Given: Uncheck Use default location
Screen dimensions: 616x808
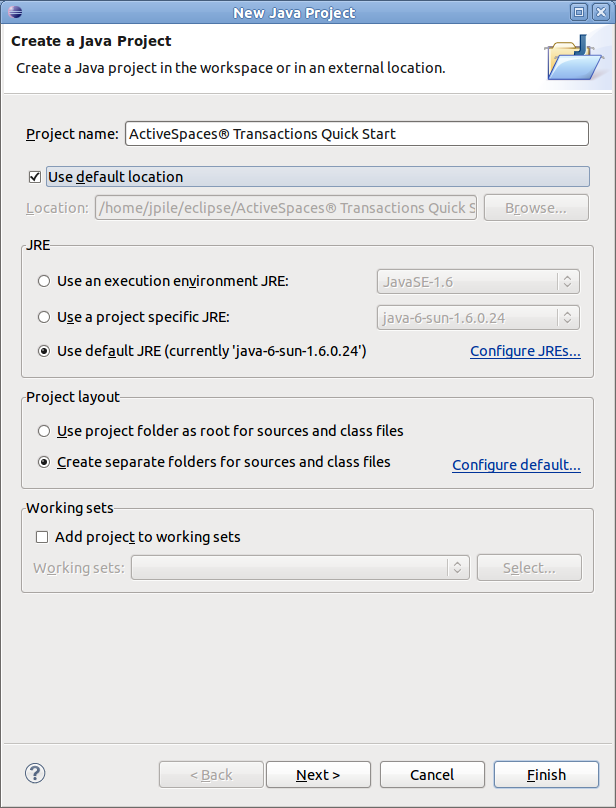Looking at the screenshot, I should (34, 176).
